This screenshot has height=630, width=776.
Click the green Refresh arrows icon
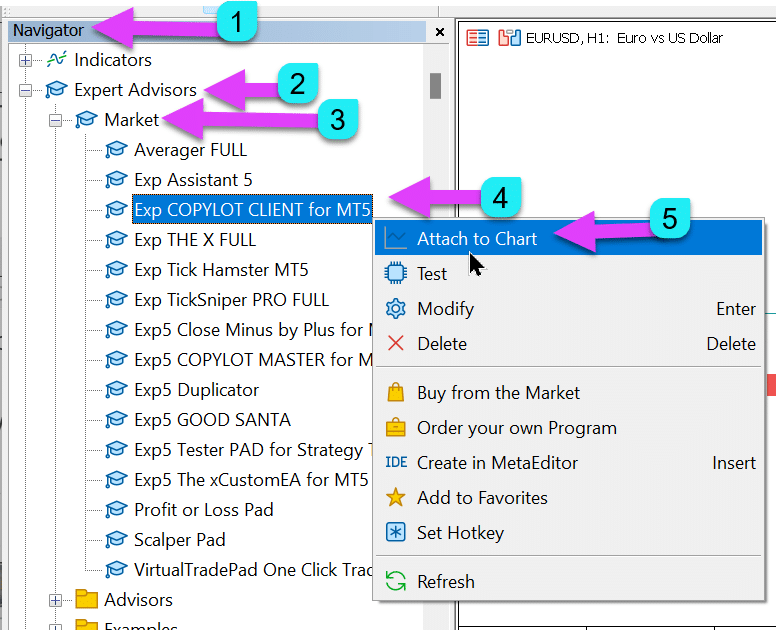click(x=396, y=582)
